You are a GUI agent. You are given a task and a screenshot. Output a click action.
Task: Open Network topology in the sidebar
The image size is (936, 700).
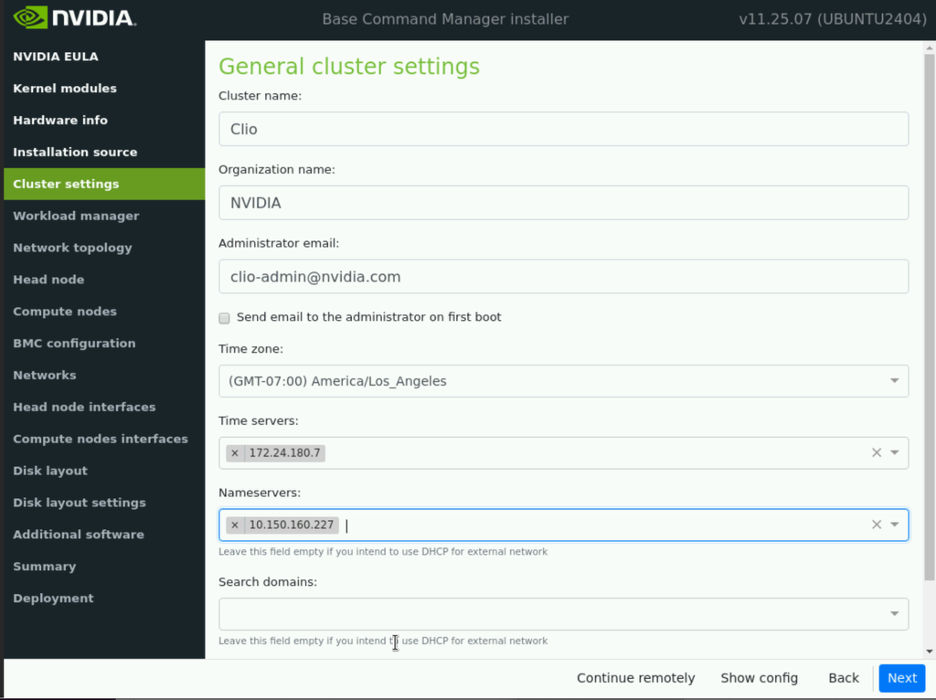pyautogui.click(x=104, y=248)
